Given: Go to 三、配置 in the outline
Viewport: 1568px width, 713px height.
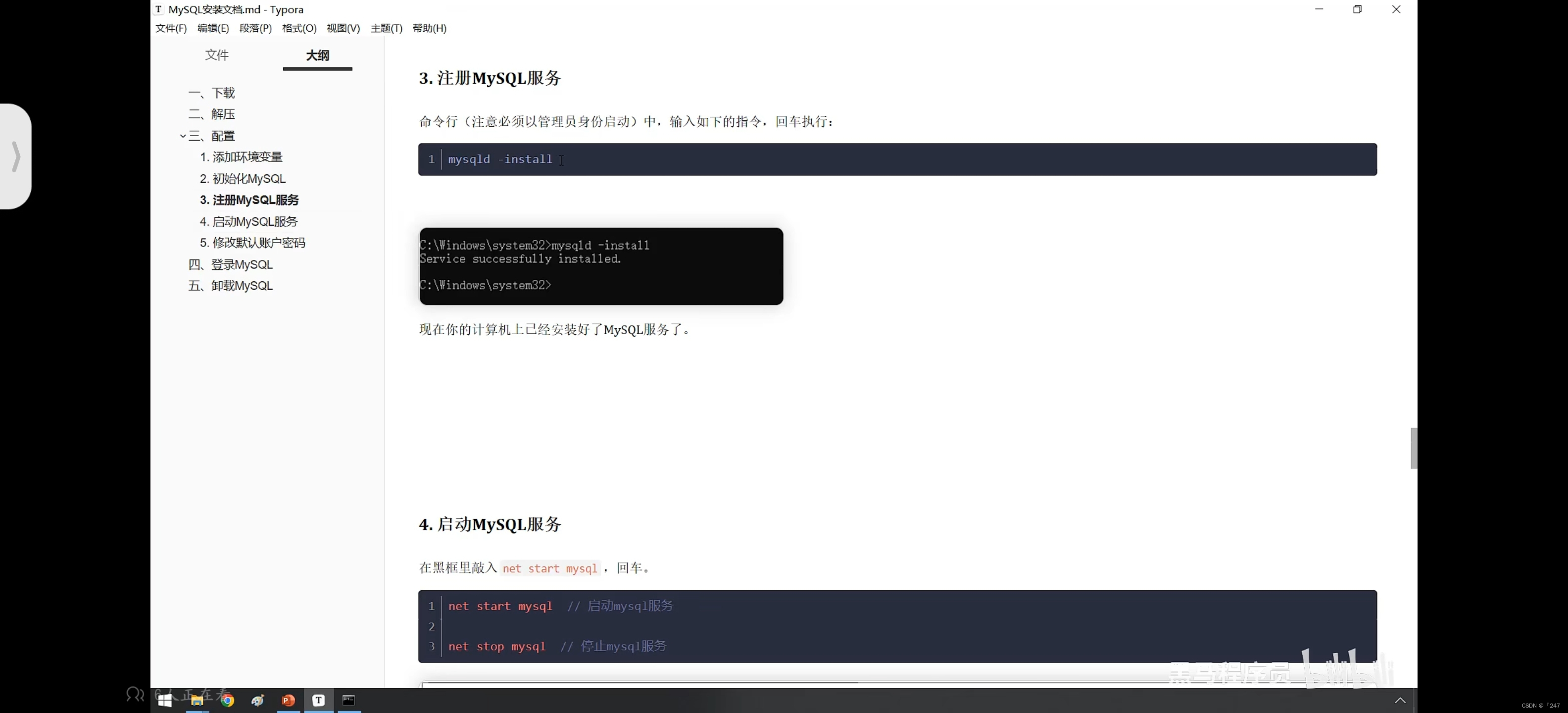Looking at the screenshot, I should (212, 136).
